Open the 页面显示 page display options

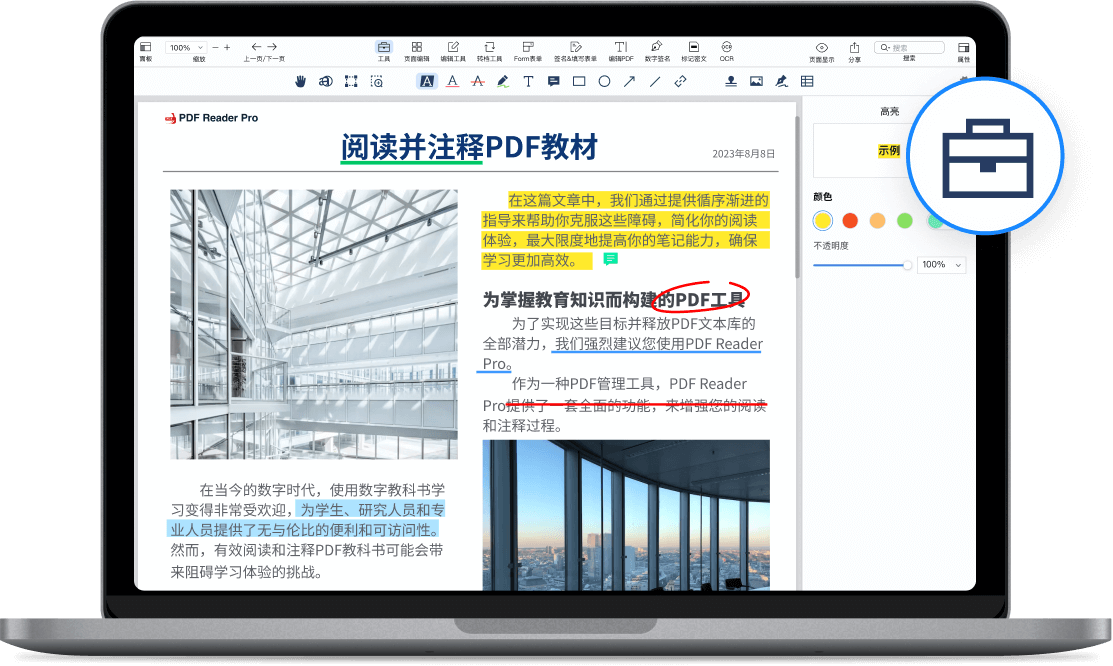click(821, 48)
